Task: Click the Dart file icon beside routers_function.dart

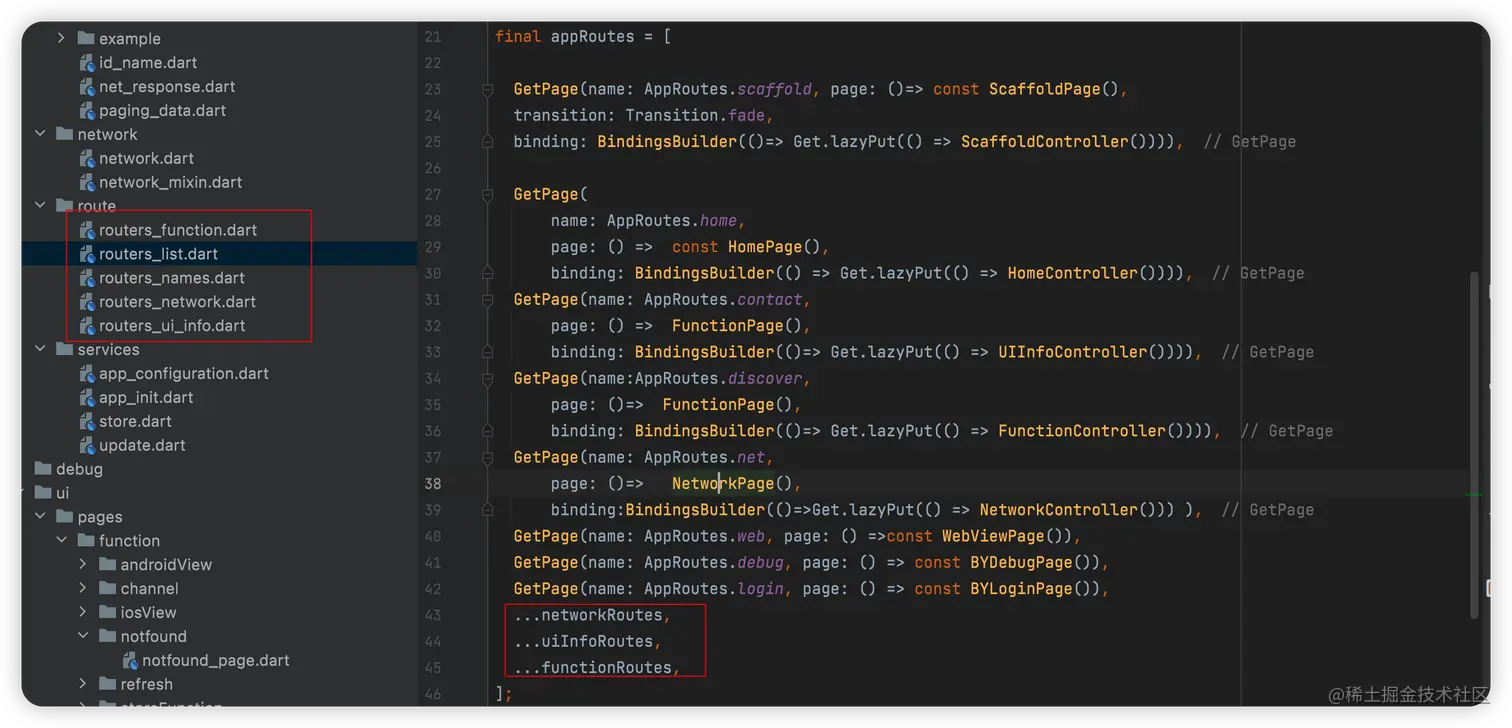Action: 87,230
